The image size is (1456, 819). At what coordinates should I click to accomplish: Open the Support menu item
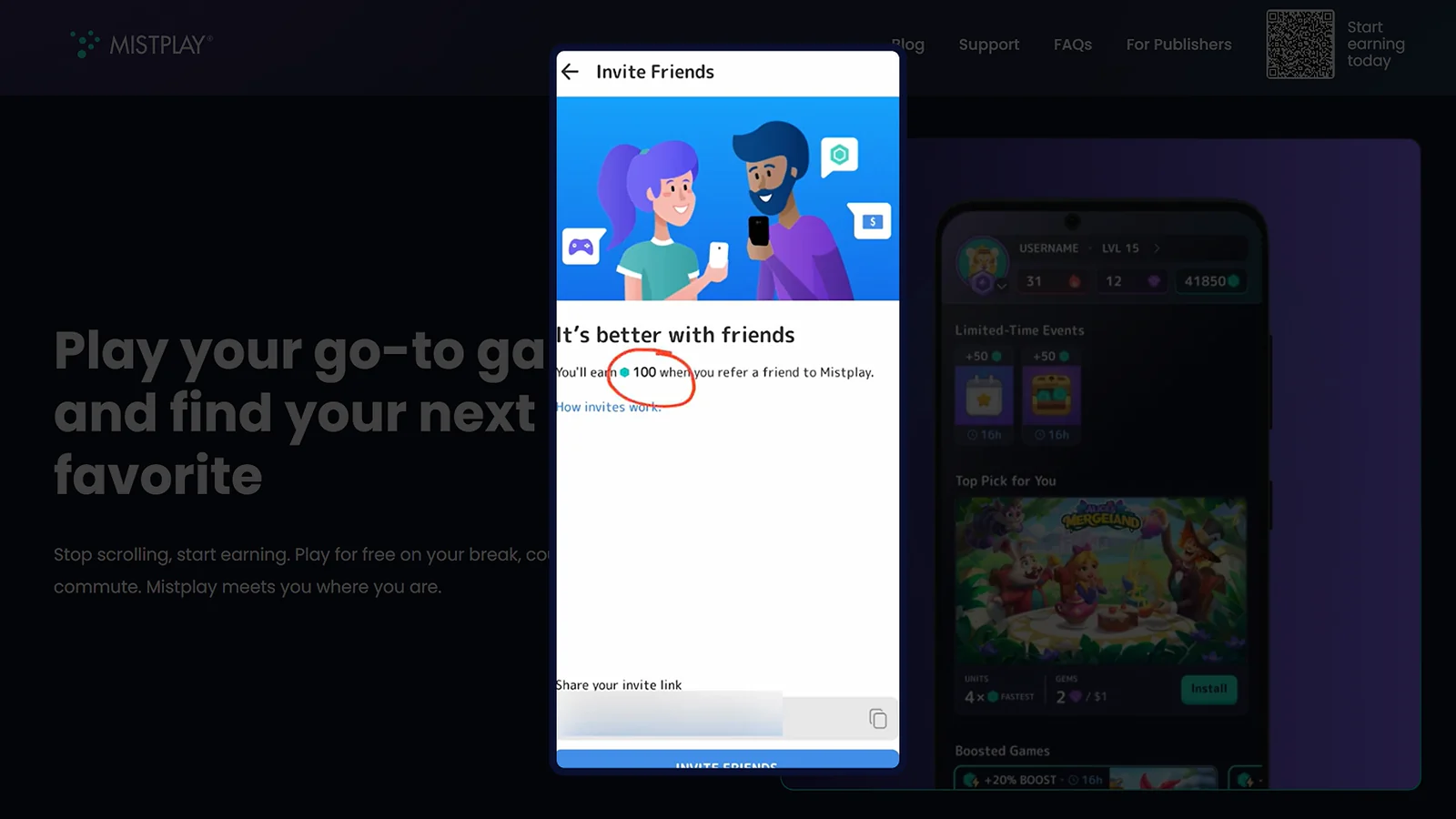point(988,45)
